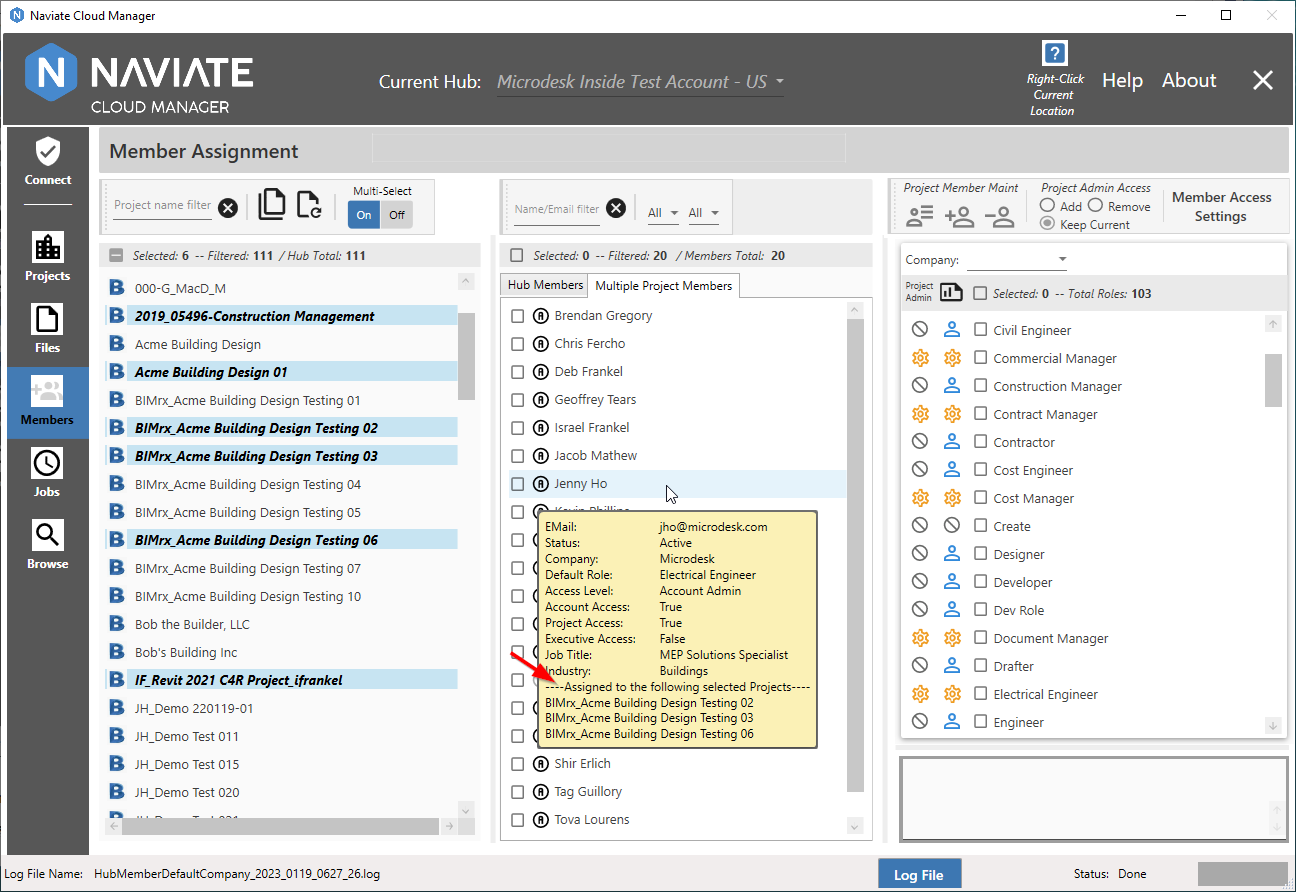Open the Help menu
Image resolution: width=1296 pixels, height=892 pixels.
[x=1122, y=81]
